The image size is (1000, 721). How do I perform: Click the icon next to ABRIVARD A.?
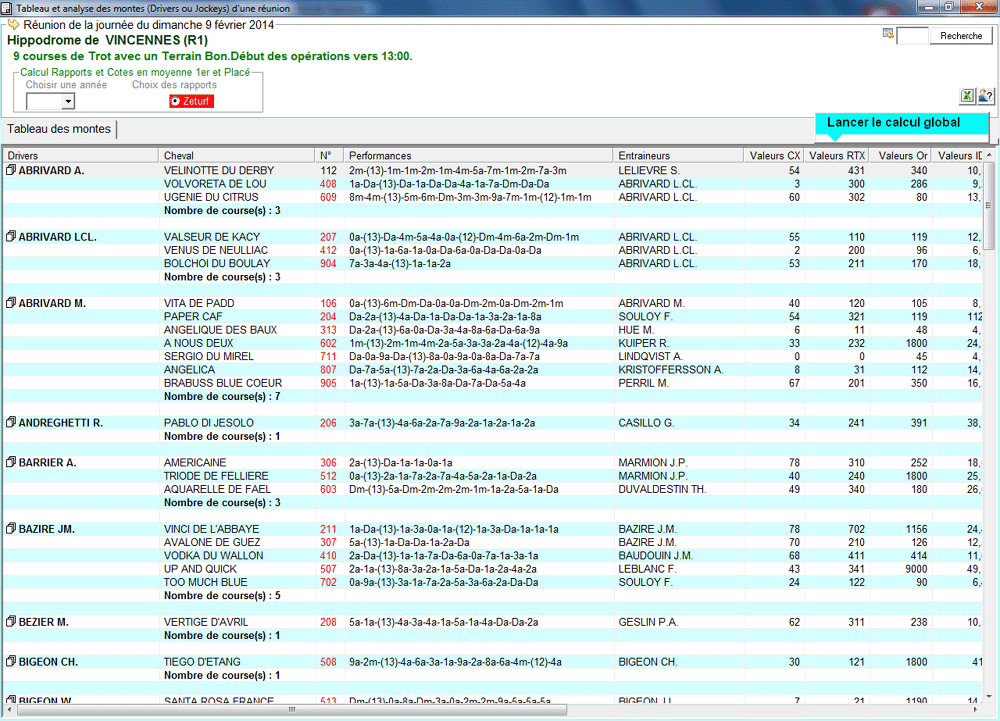(x=11, y=171)
